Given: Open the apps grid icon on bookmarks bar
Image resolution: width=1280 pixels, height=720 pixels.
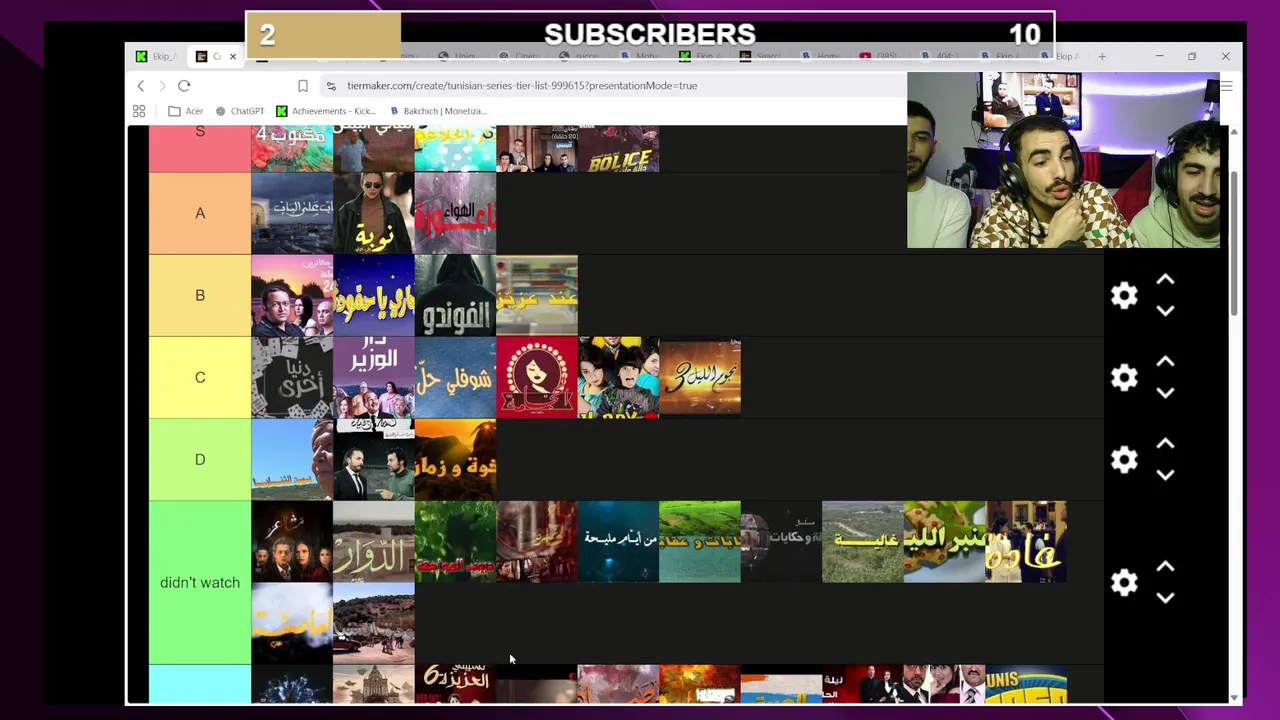Looking at the screenshot, I should point(139,111).
